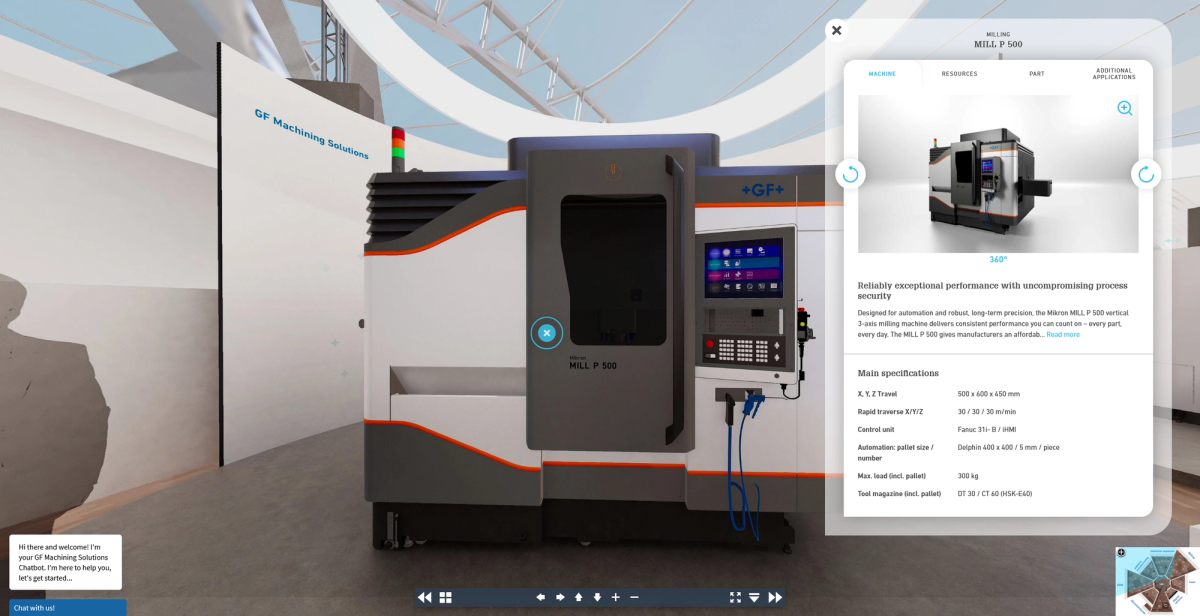
Task: Click the Max. load 300 kg value
Action: 968,475
